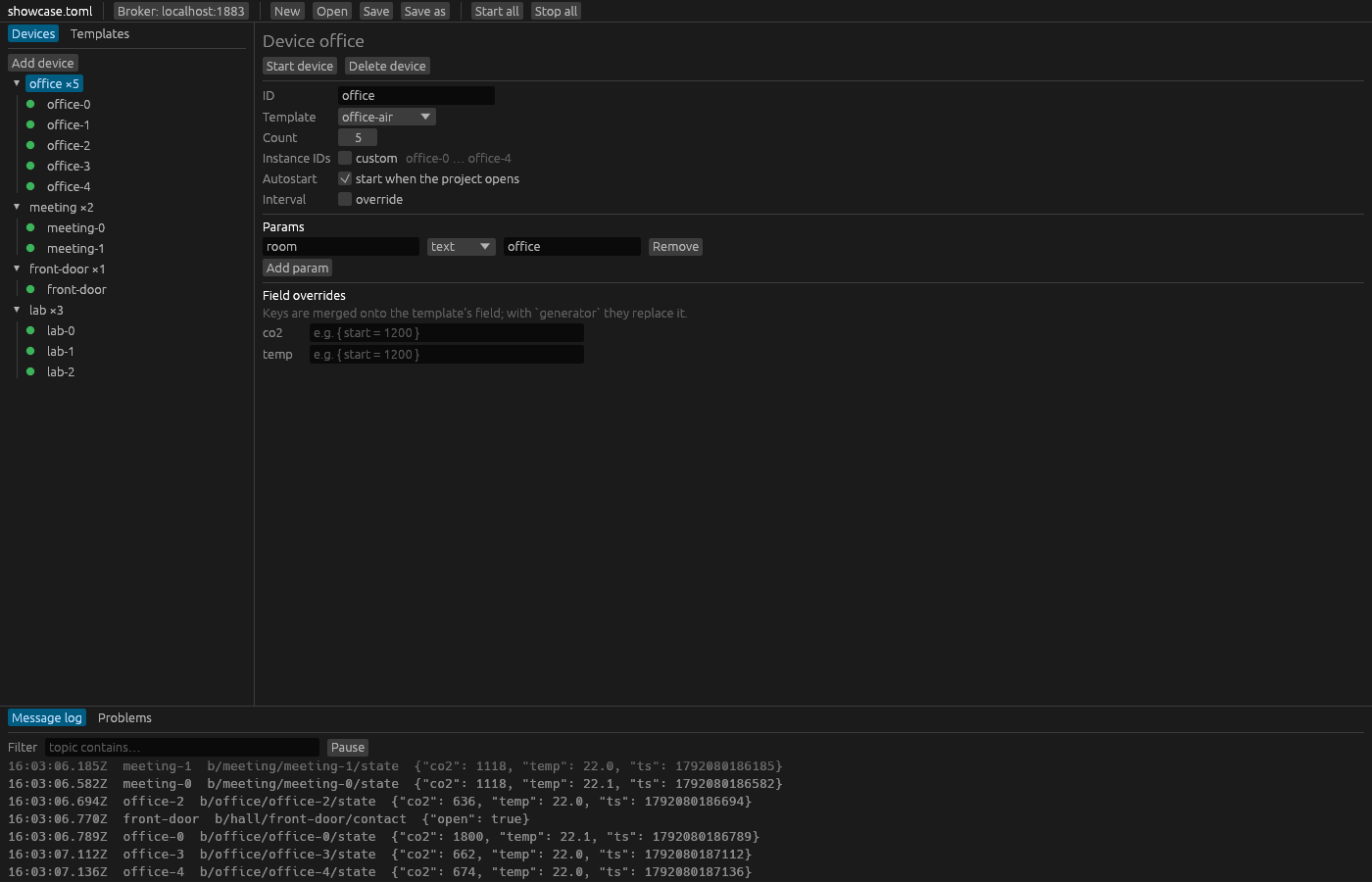Open Broker localhost:1883 settings
This screenshot has width=1372, height=882.
(181, 11)
